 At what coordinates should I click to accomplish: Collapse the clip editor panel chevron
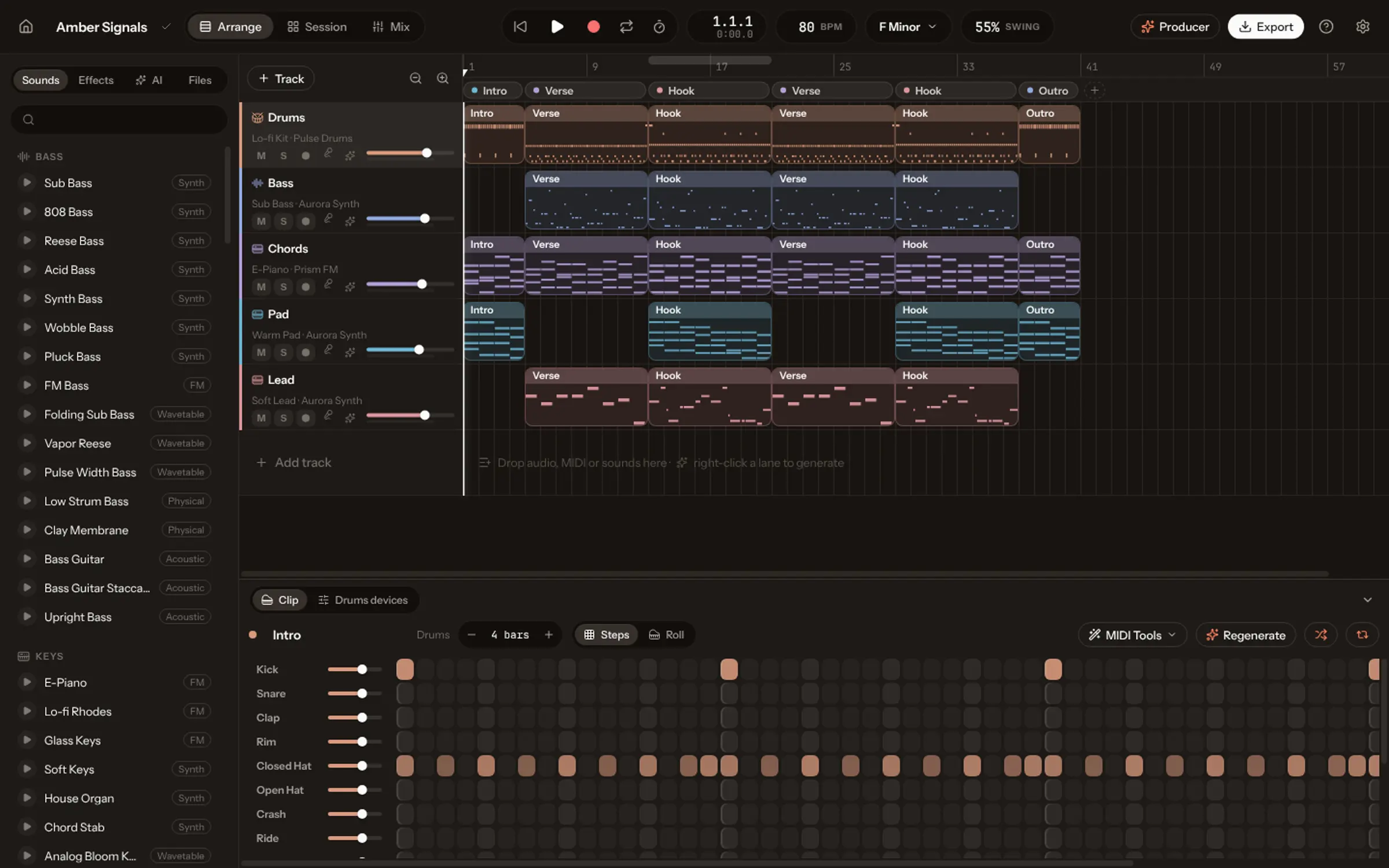[x=1368, y=599]
